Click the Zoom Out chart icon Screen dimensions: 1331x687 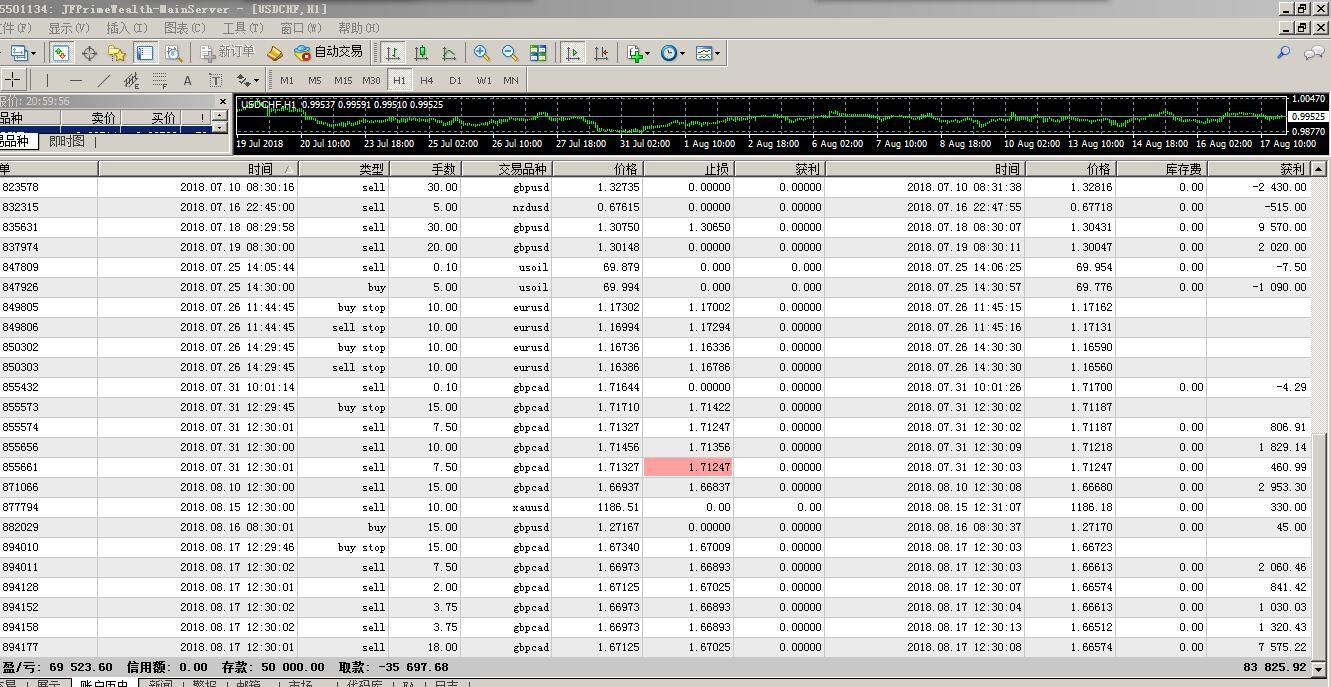click(510, 53)
